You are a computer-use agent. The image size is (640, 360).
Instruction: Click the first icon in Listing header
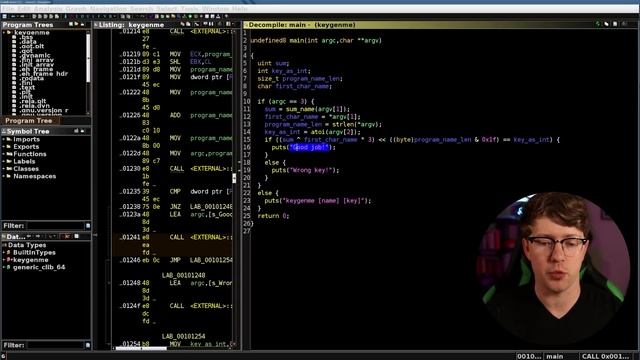(182, 24)
